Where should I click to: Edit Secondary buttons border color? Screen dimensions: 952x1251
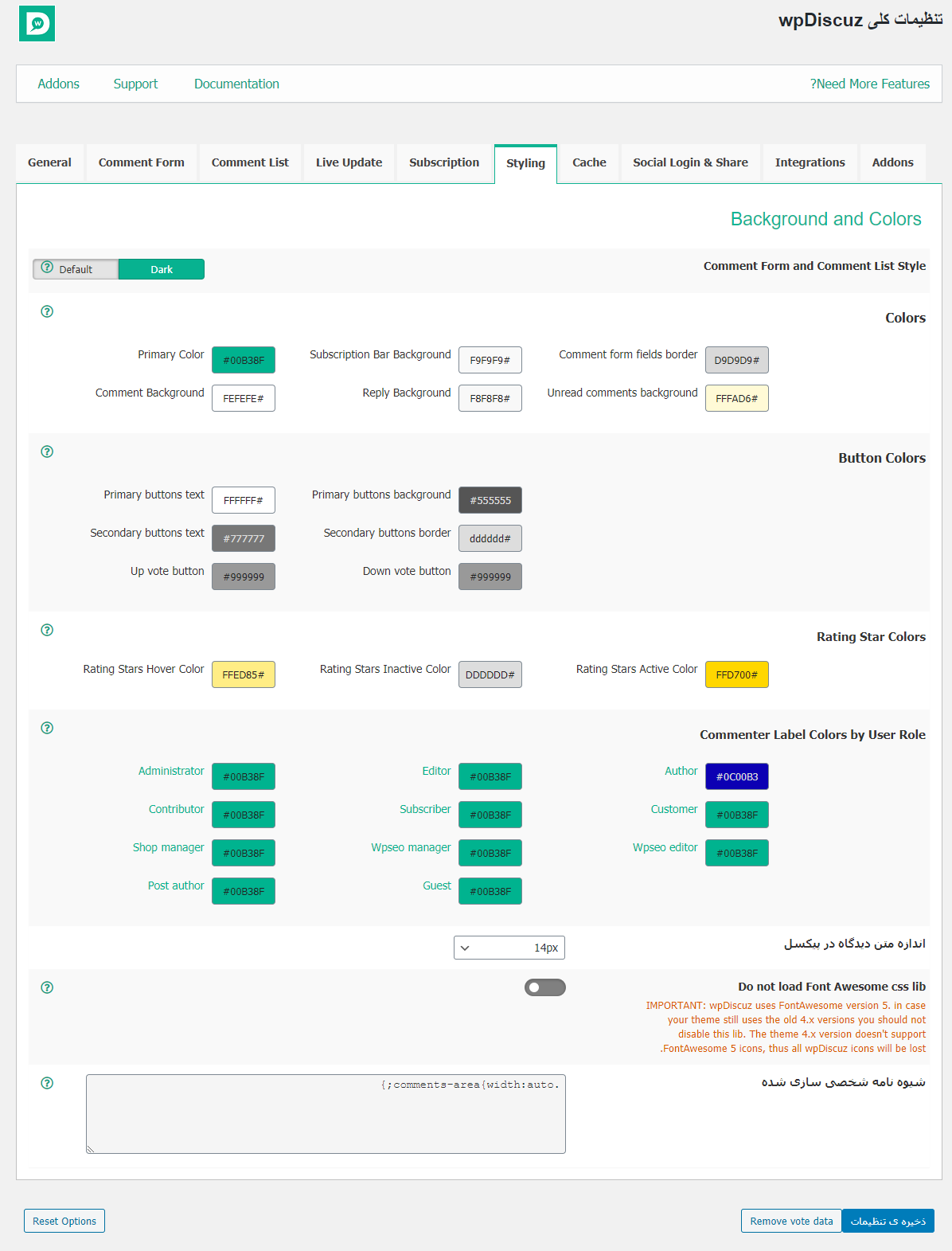pos(490,538)
